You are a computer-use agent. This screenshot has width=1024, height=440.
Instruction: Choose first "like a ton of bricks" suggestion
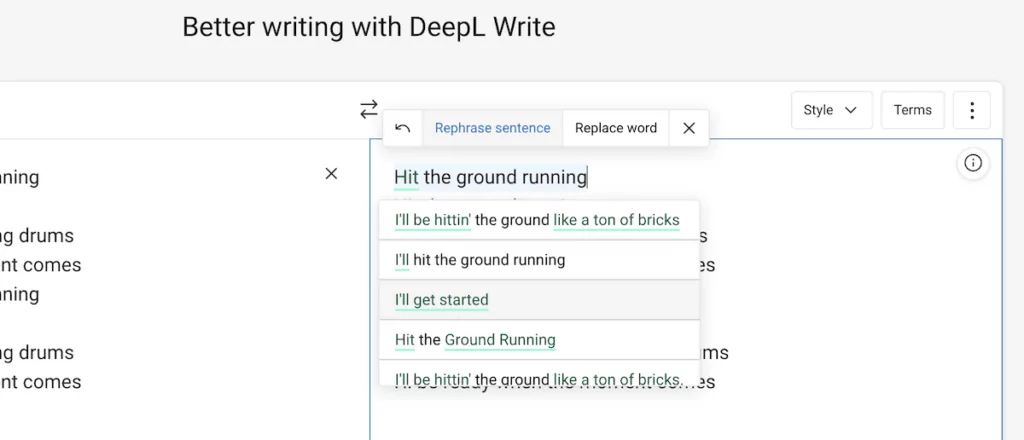(x=539, y=220)
